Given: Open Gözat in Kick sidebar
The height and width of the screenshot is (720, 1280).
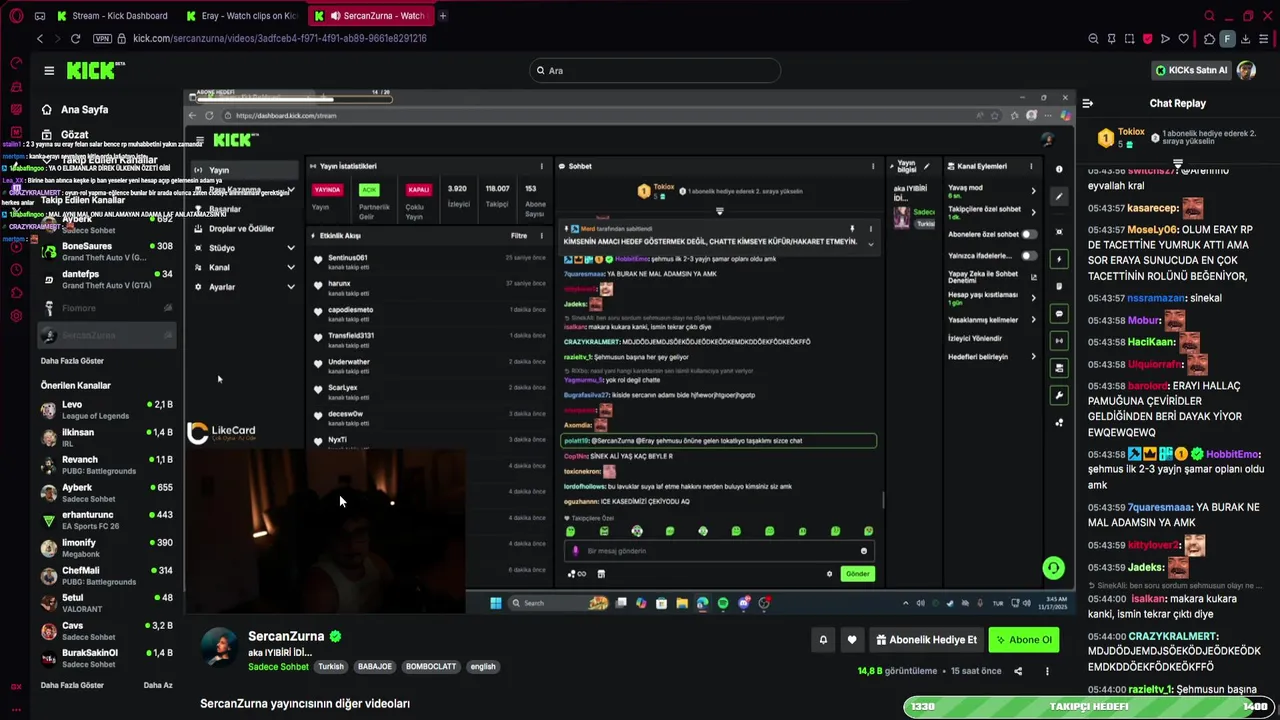Looking at the screenshot, I should coord(74,135).
